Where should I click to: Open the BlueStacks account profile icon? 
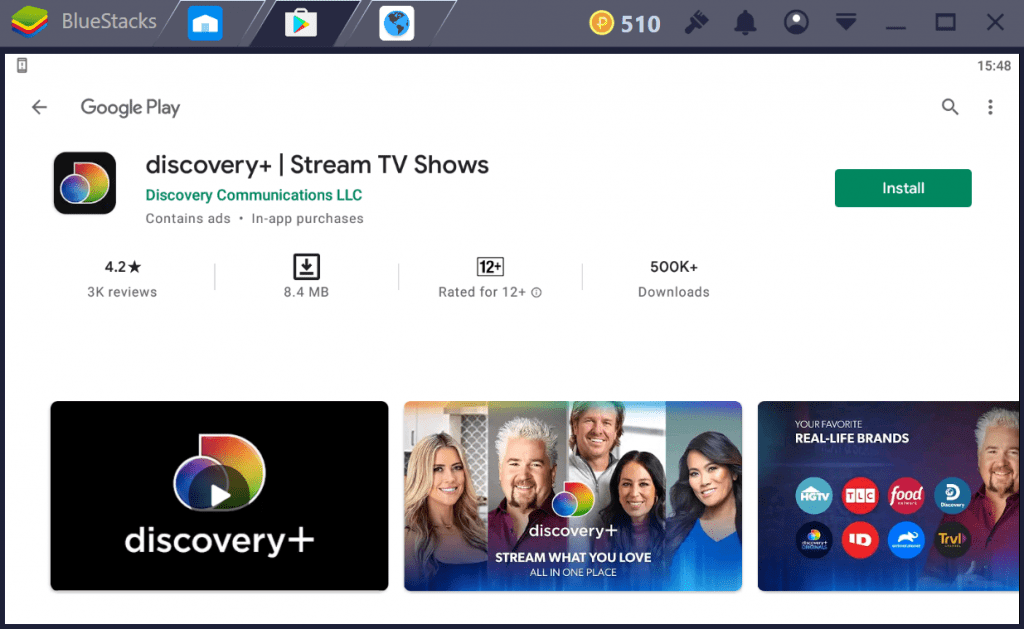(x=796, y=21)
